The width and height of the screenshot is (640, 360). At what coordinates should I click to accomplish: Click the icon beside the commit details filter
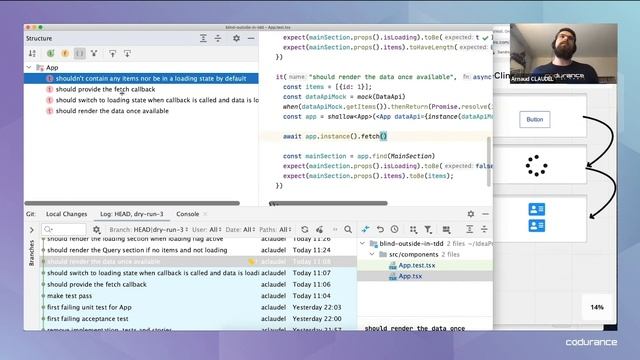coord(447,229)
